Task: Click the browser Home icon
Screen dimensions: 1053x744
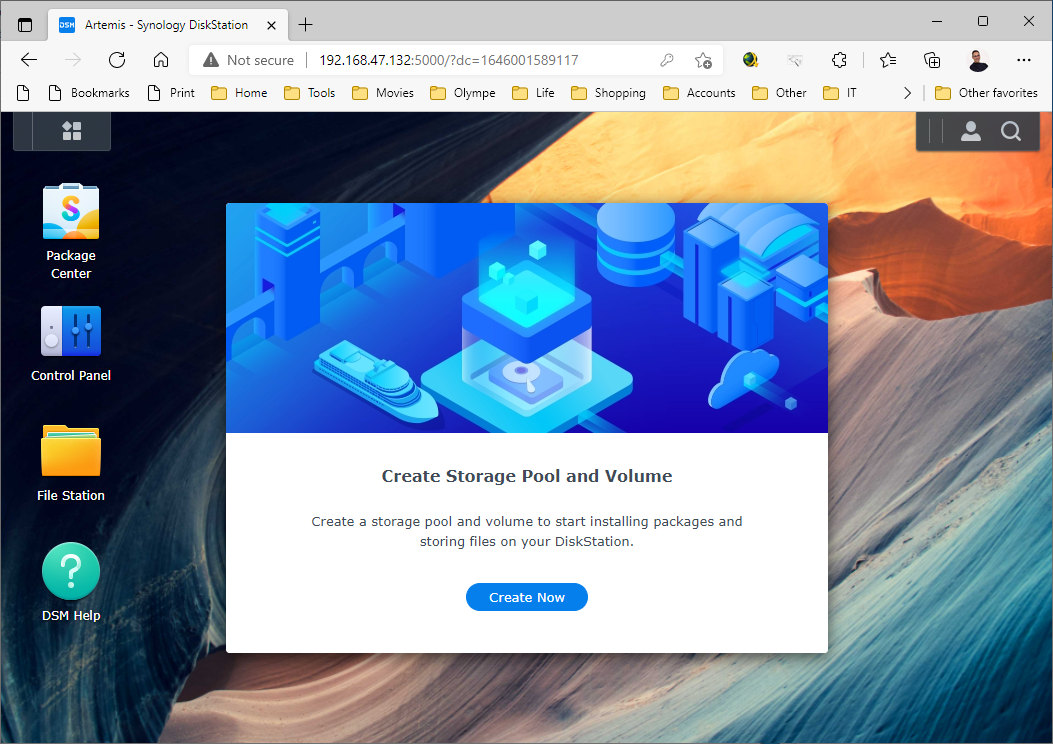Action: pyautogui.click(x=161, y=60)
